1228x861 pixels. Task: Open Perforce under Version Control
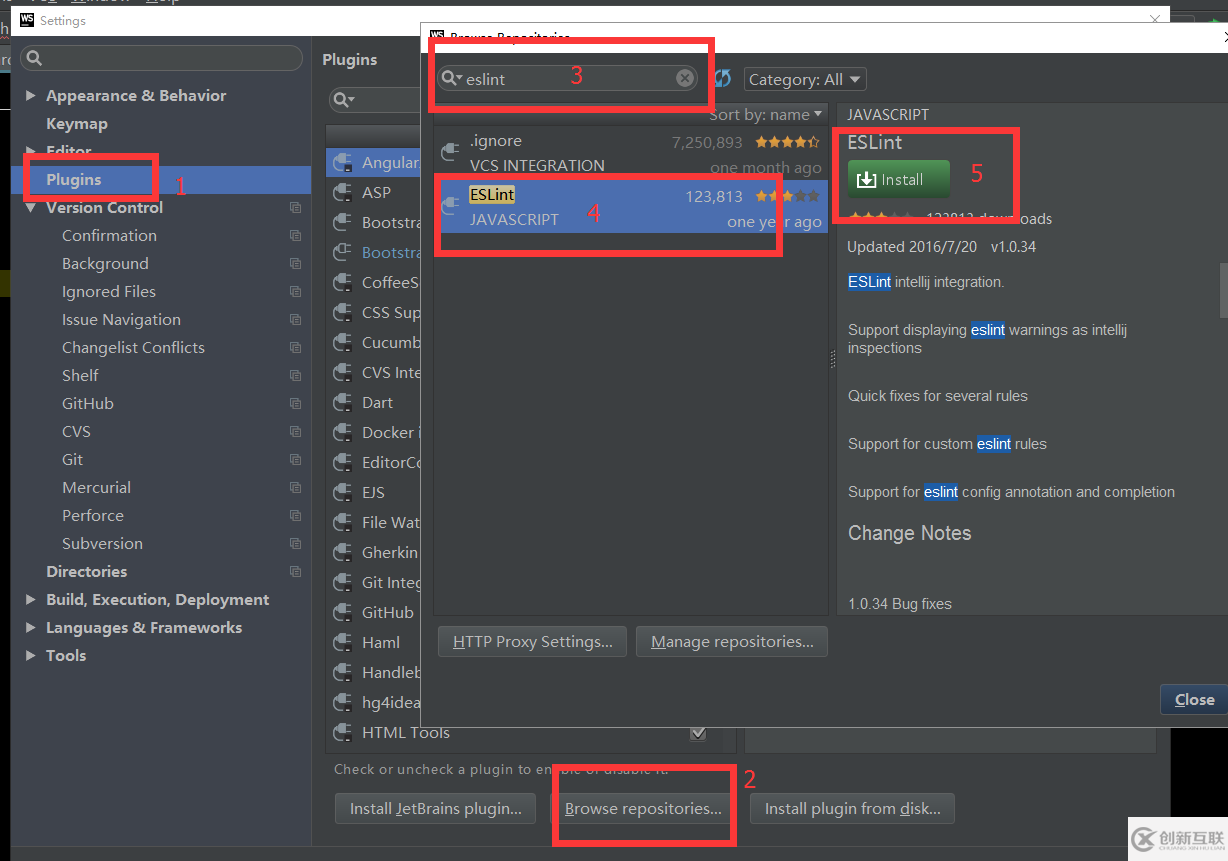[93, 516]
